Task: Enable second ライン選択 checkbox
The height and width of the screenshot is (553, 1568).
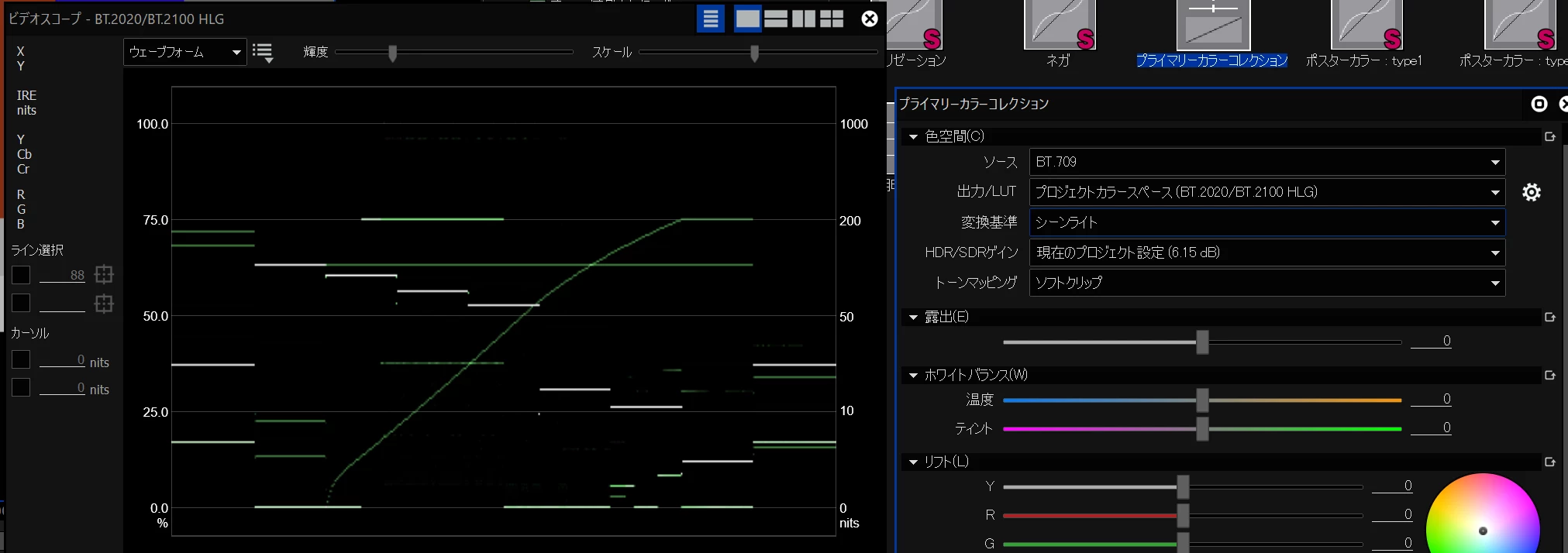Action: tap(21, 303)
